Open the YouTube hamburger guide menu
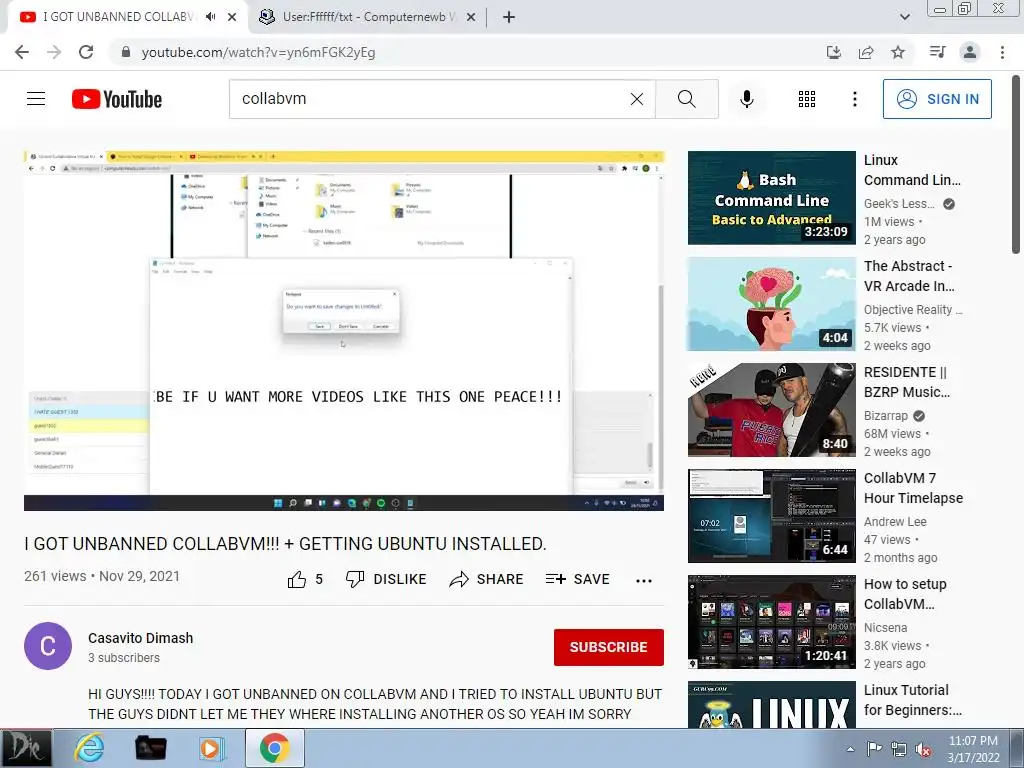 (x=36, y=99)
